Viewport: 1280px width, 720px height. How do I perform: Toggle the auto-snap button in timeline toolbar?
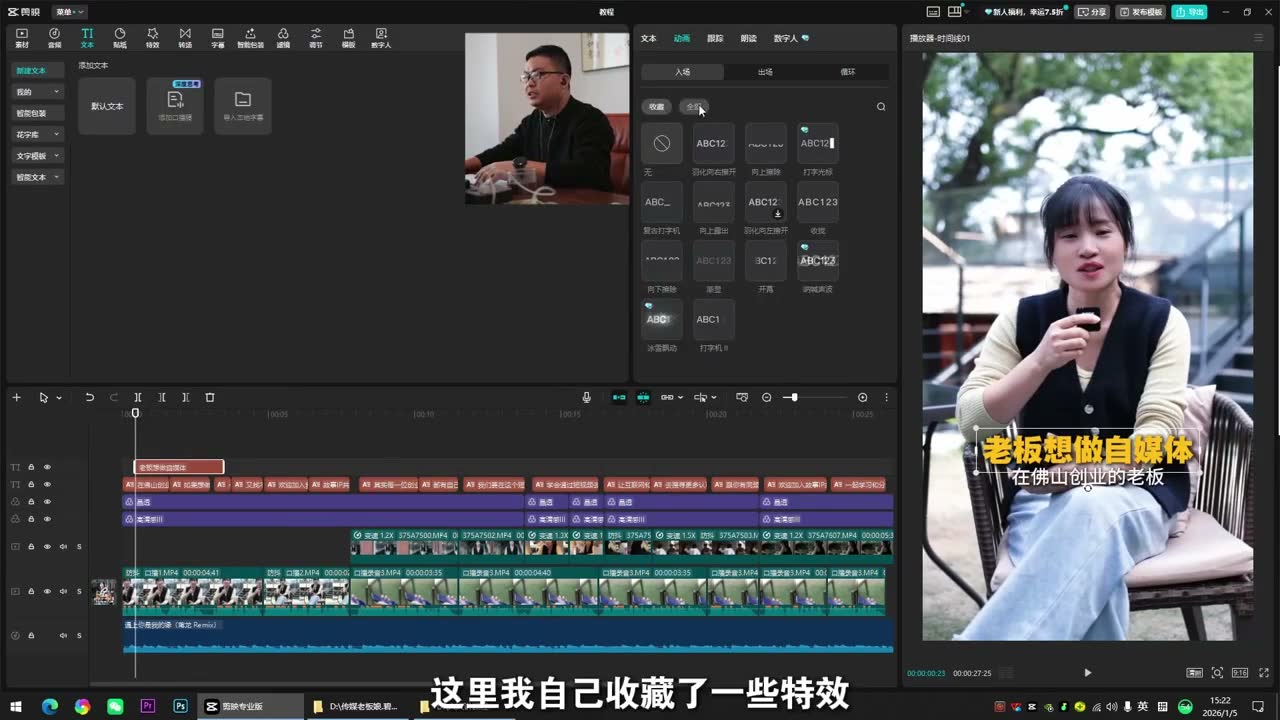click(643, 397)
